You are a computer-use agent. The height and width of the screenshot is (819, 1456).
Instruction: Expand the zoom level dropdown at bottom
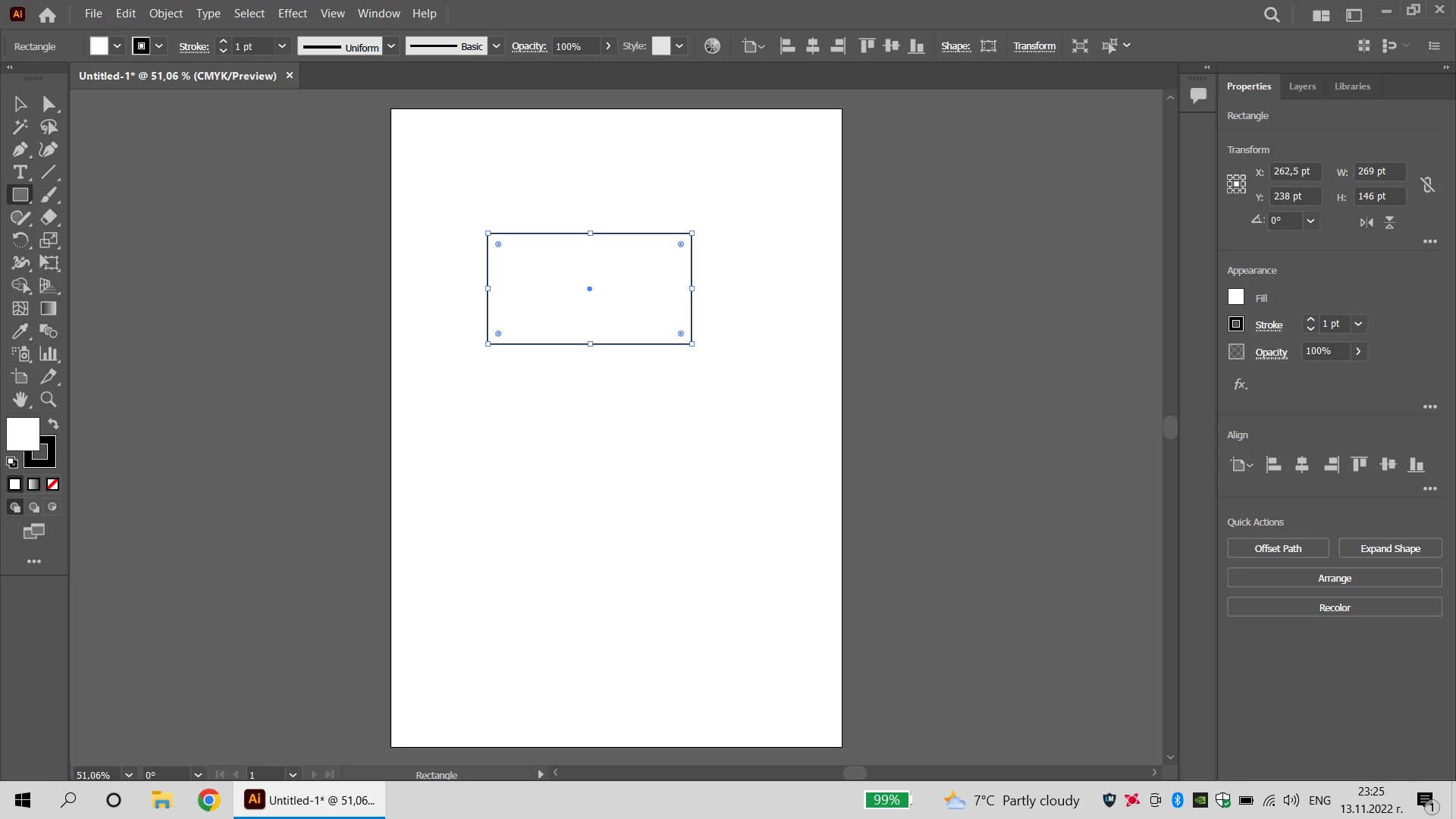(129, 775)
